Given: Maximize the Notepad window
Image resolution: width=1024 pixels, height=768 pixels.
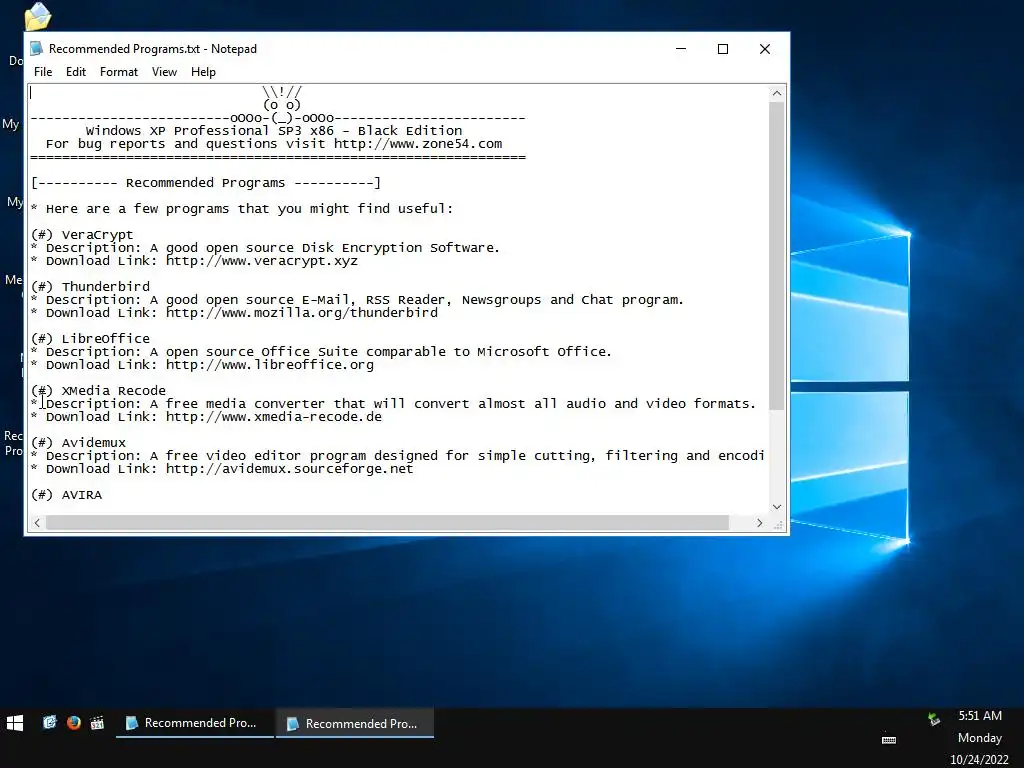Looking at the screenshot, I should coord(723,49).
